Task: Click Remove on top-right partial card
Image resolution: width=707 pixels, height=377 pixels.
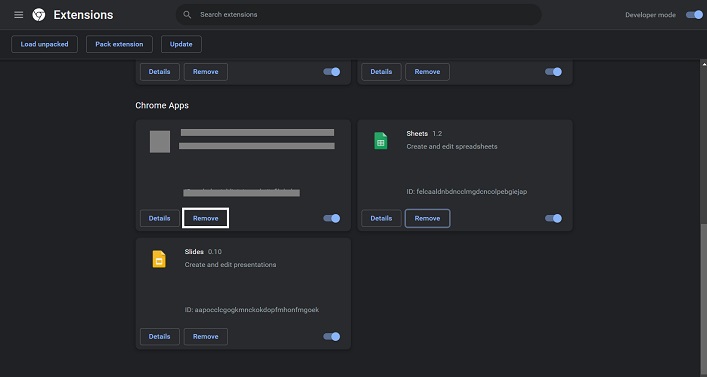Action: point(427,72)
